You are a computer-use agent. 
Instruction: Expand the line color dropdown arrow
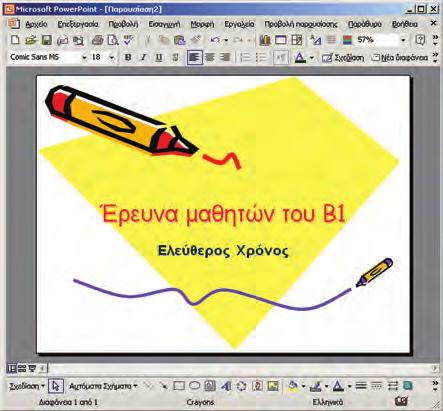click(326, 387)
